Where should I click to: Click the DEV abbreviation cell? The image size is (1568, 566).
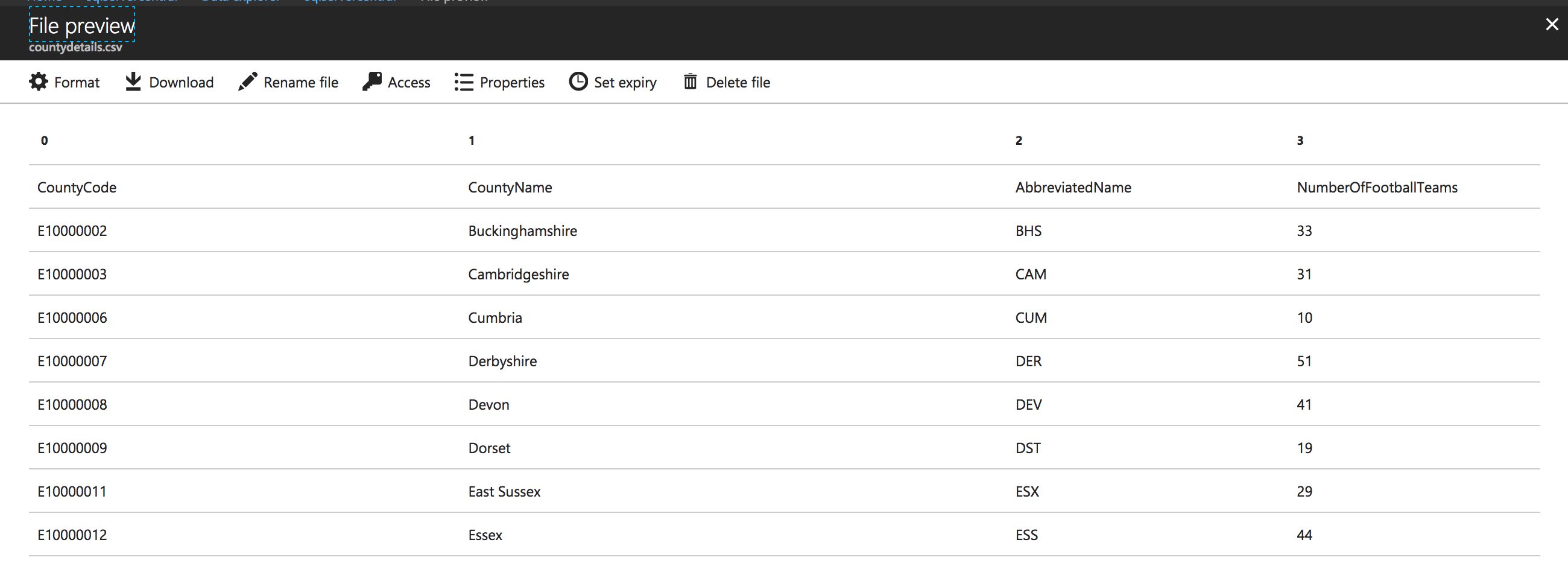(x=1028, y=404)
